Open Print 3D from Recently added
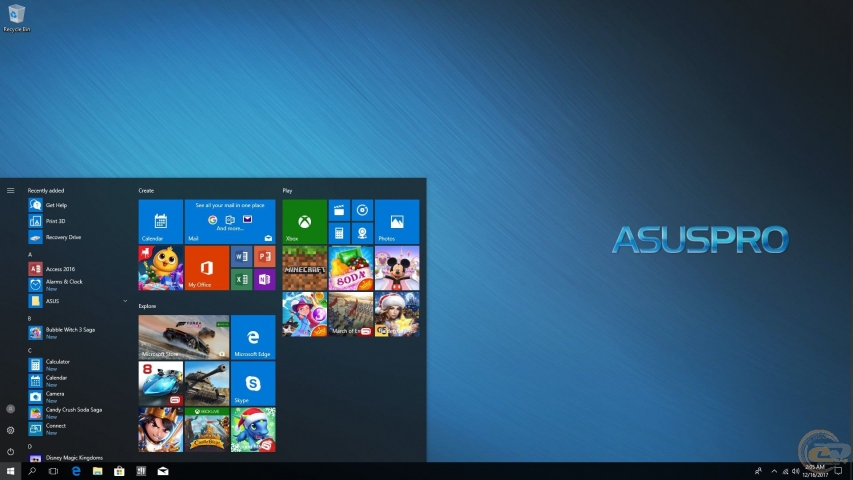853x480 pixels. click(78, 221)
